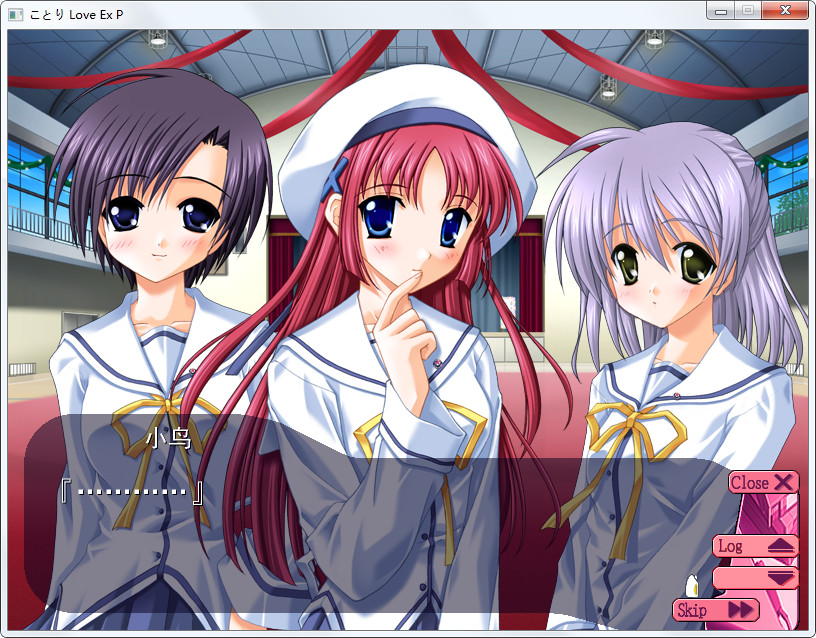
Task: Open backlog with the Log up arrow
Action: click(x=755, y=546)
